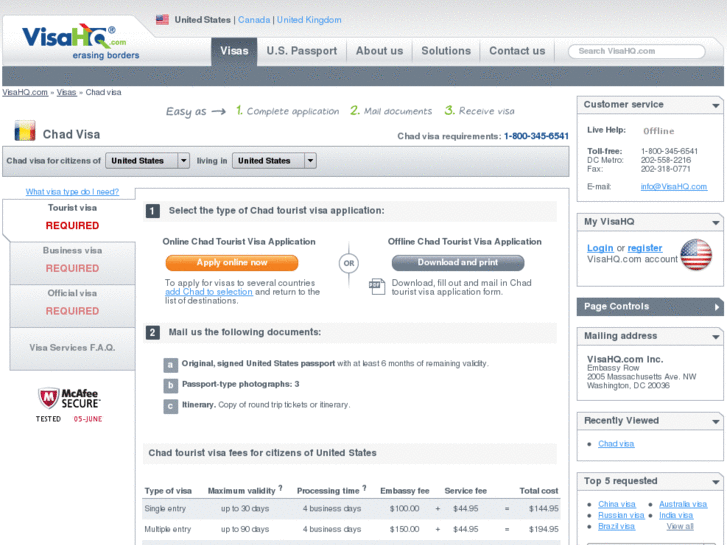The image size is (727, 545).
Task: Click the Search VisaHQ.com field
Action: tap(637, 51)
